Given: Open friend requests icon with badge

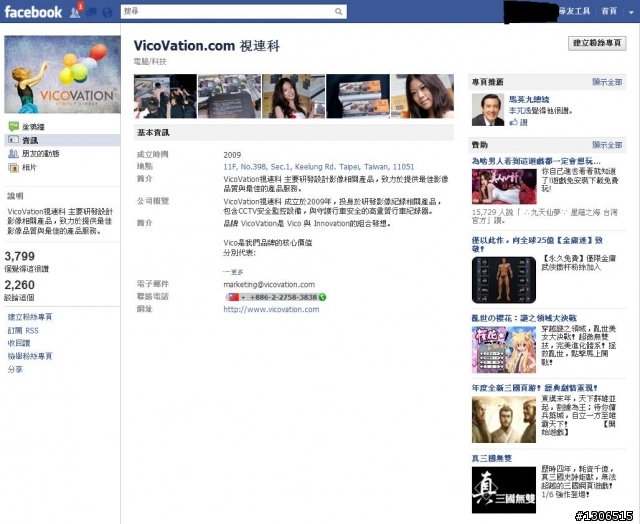Looking at the screenshot, I should coord(76,11).
